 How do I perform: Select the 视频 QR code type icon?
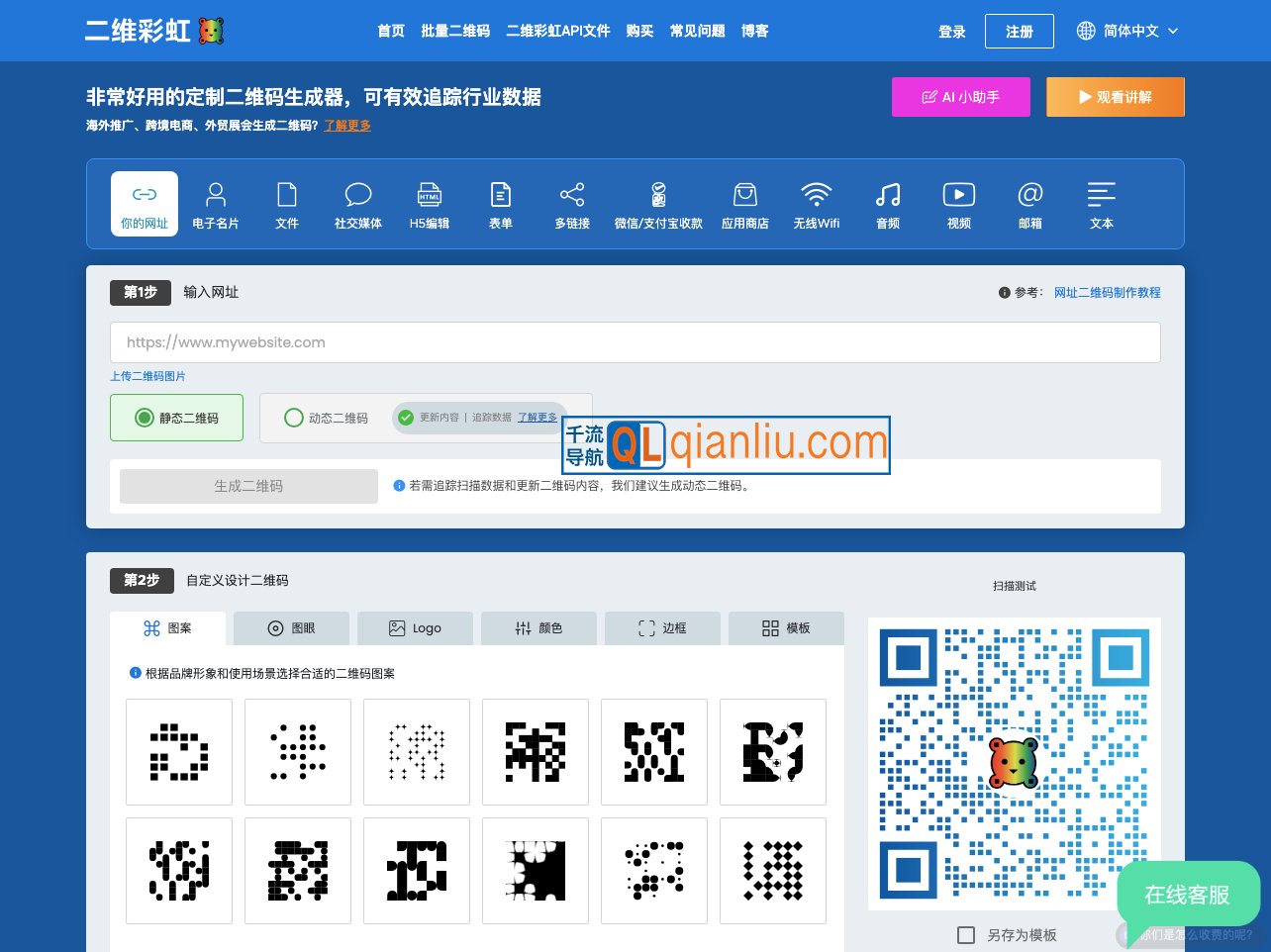(958, 204)
